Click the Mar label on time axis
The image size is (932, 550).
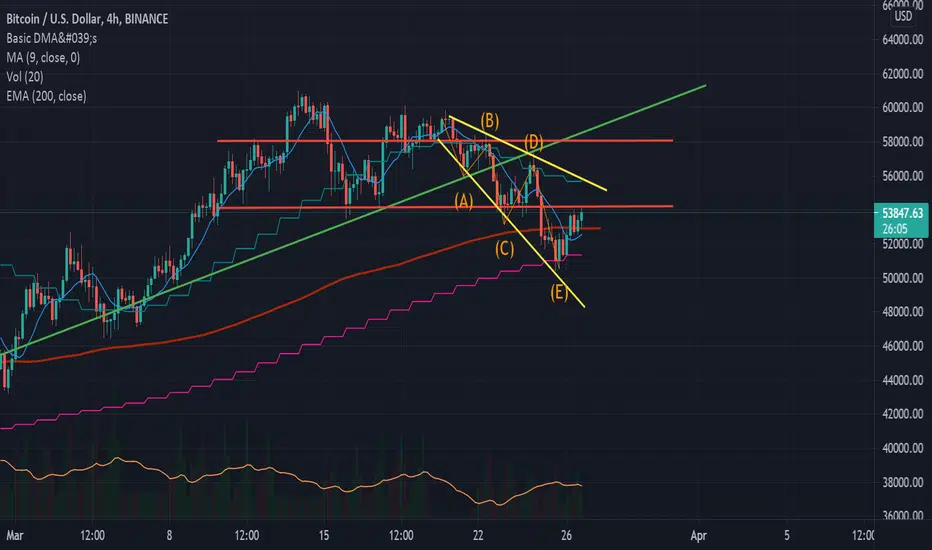14,536
